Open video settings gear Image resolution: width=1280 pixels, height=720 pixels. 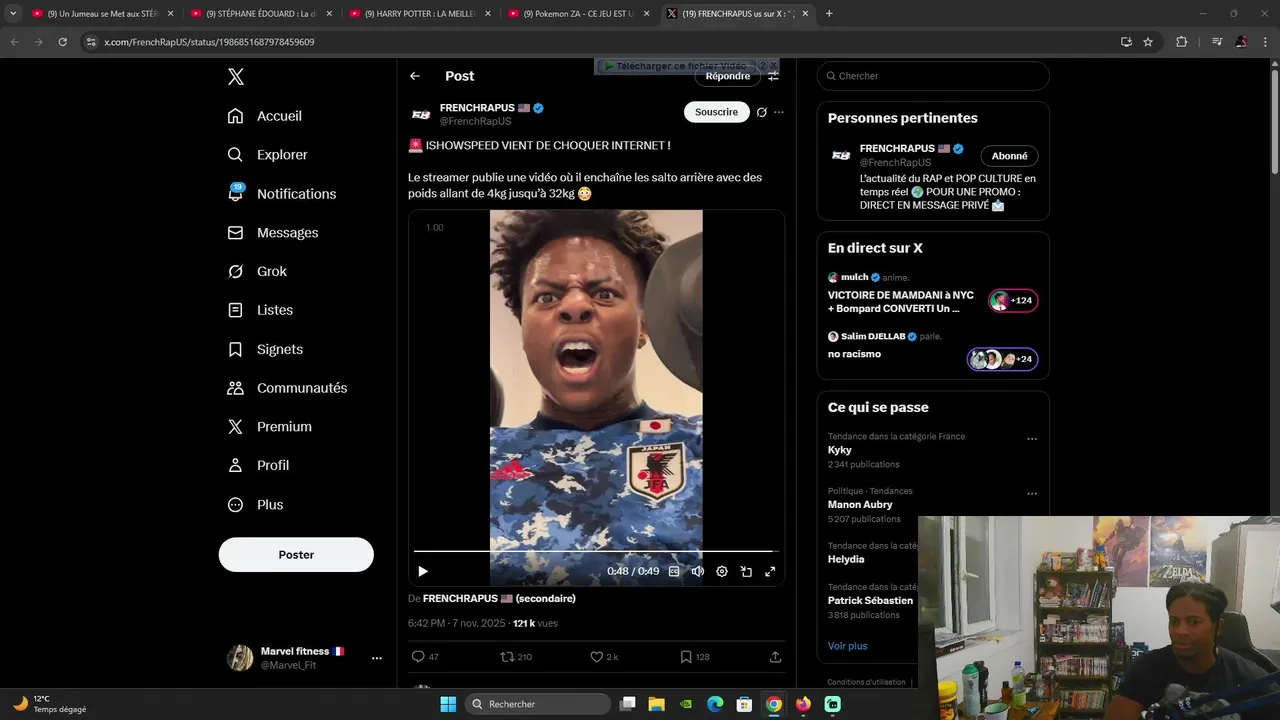click(x=722, y=572)
